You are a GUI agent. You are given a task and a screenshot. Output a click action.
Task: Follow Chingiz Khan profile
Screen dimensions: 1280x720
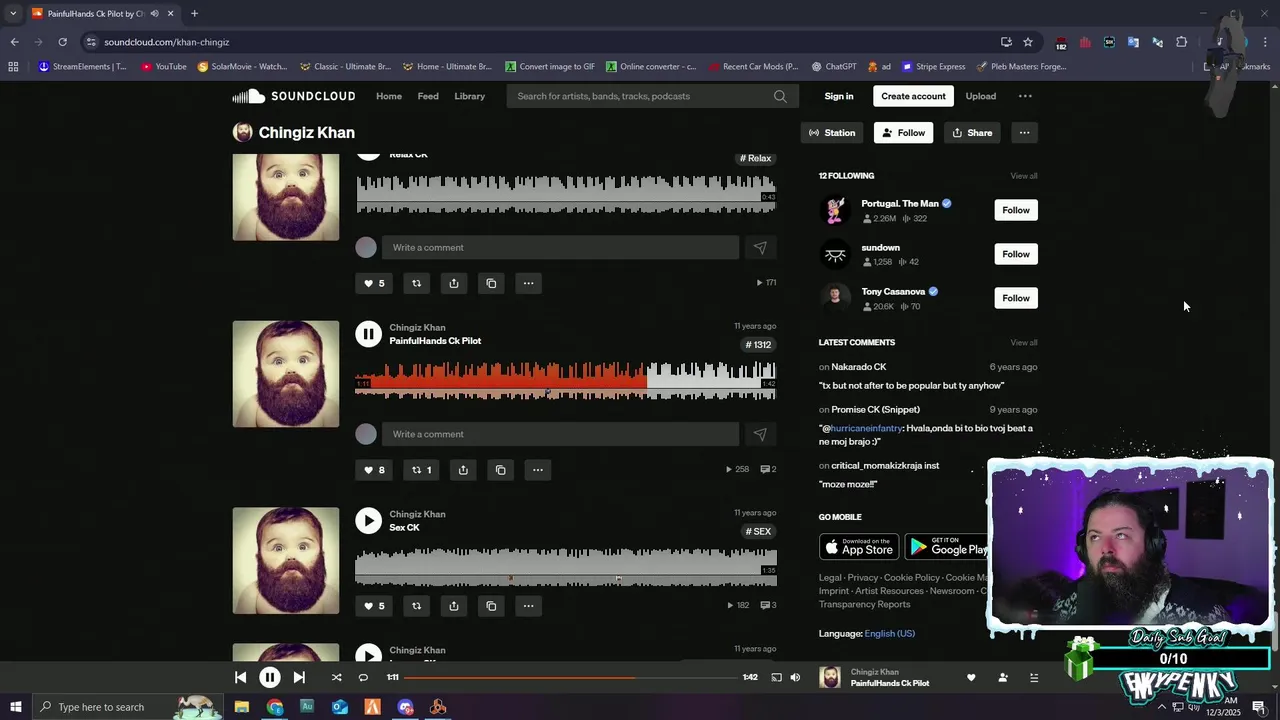[x=903, y=132]
